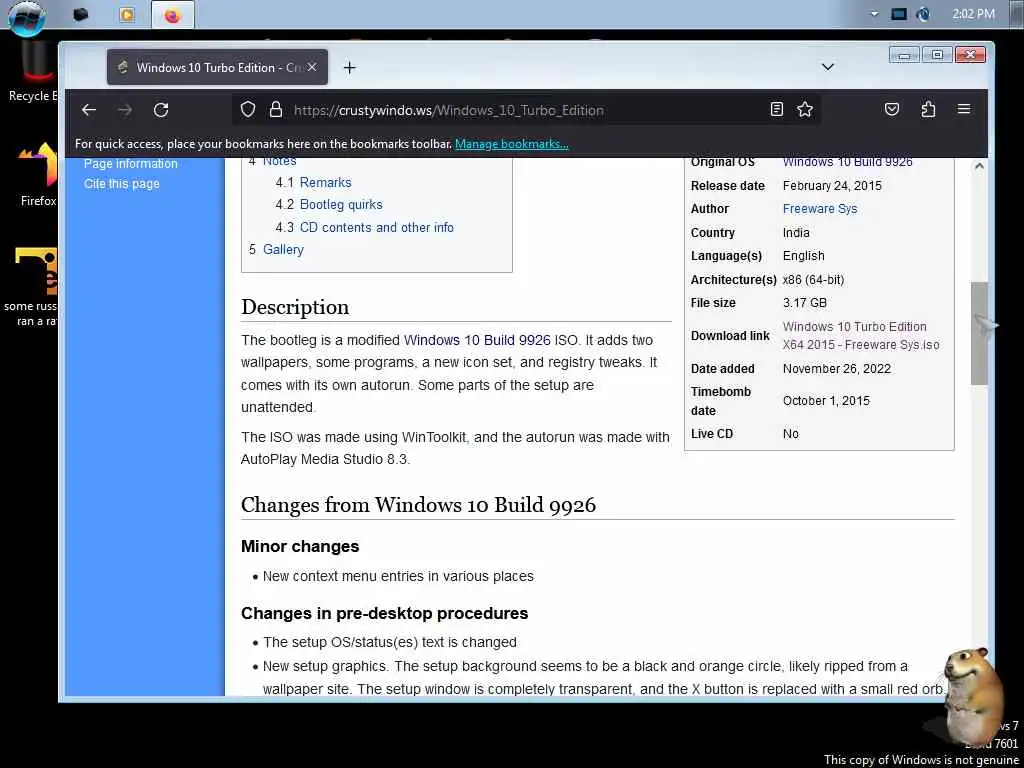Click the page vertical scrollbar thumb

[979, 333]
